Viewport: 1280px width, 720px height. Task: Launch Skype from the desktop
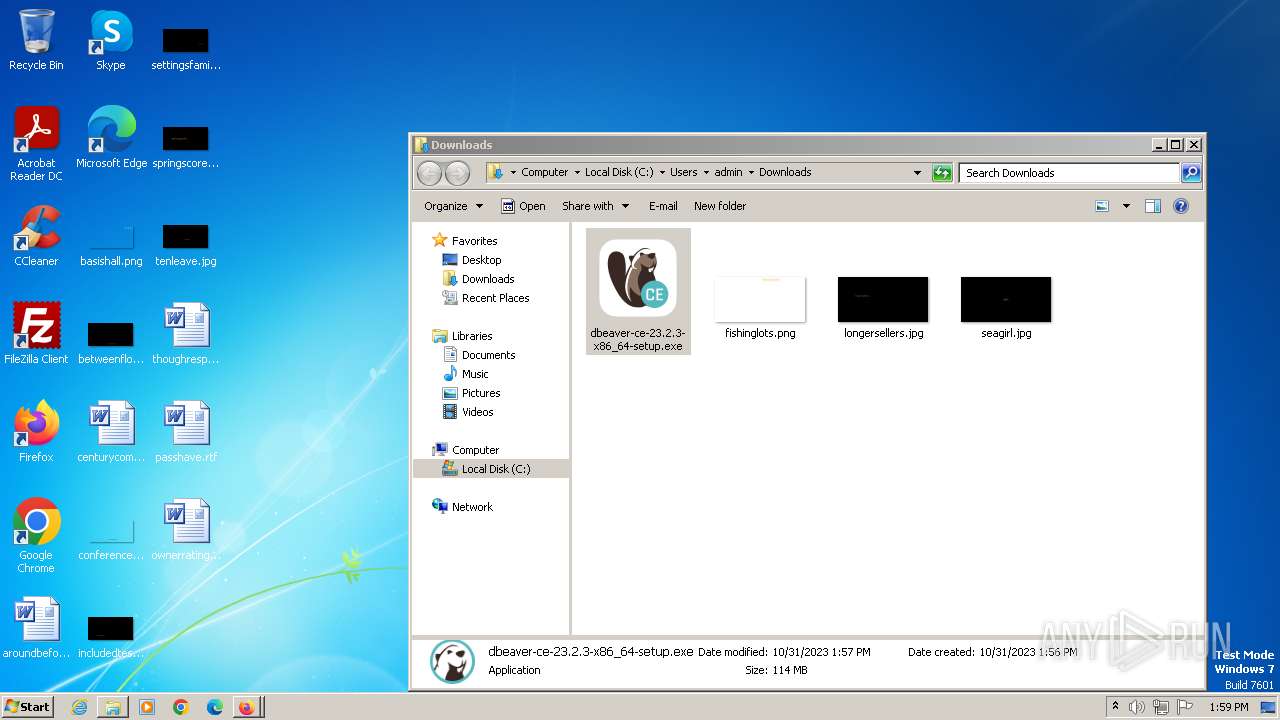[x=111, y=40]
